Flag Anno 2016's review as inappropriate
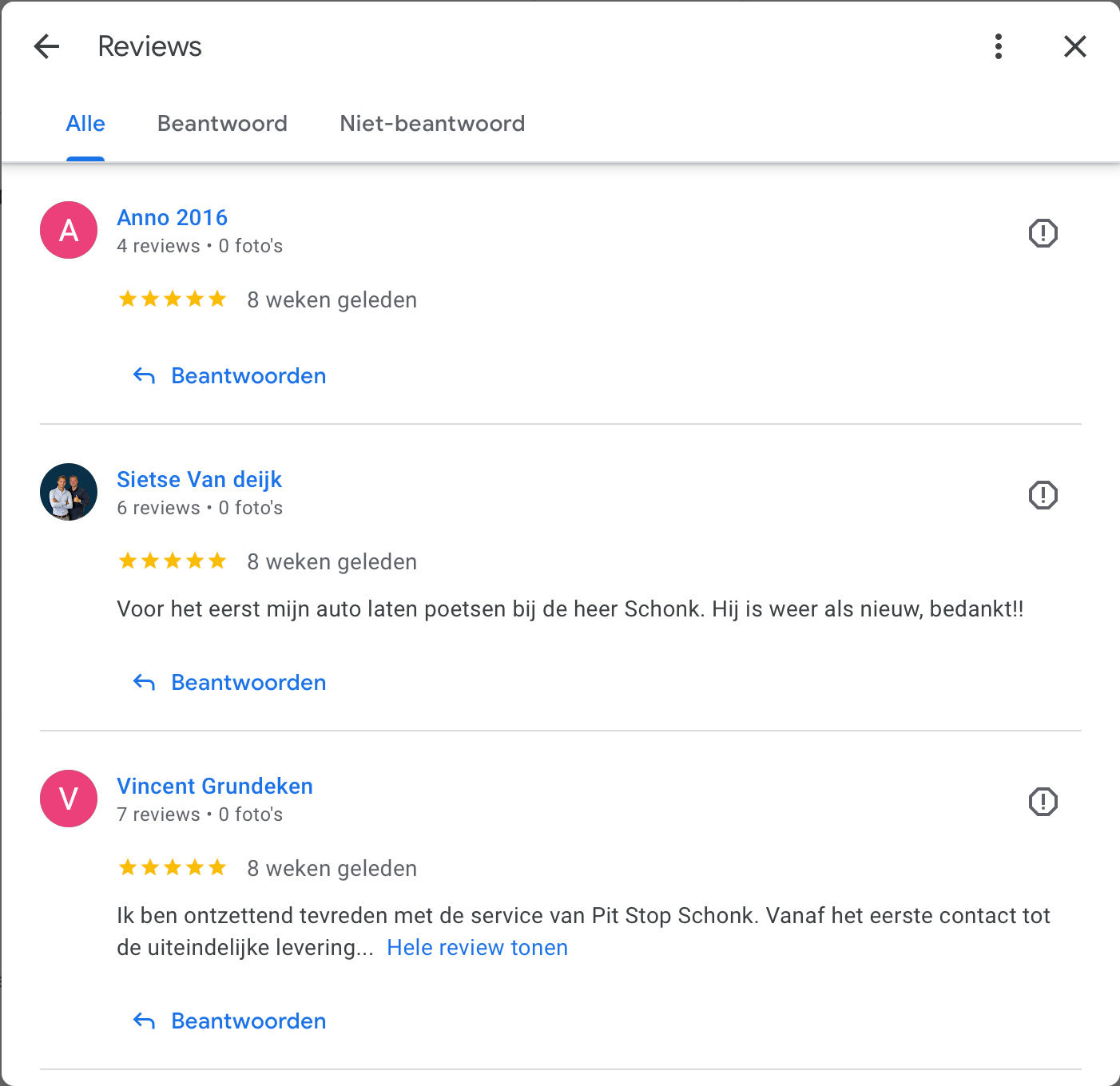The width and height of the screenshot is (1120, 1086). (1043, 233)
